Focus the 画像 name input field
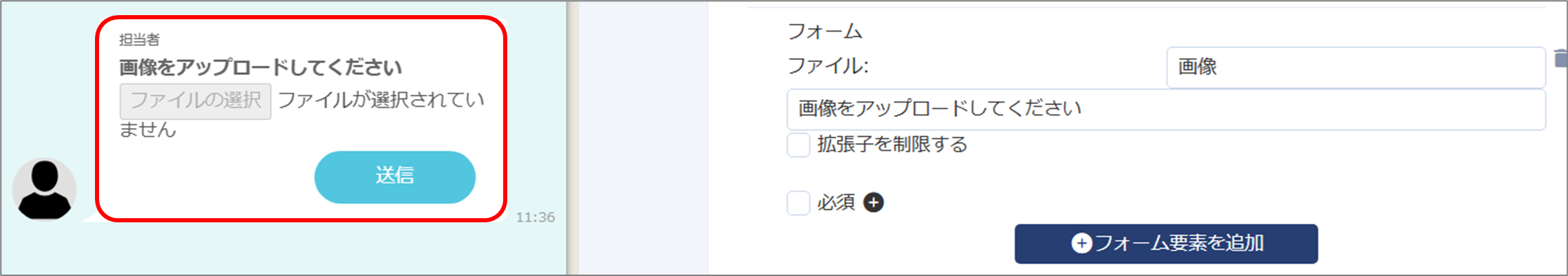The height and width of the screenshot is (276, 1568). pos(1355,67)
